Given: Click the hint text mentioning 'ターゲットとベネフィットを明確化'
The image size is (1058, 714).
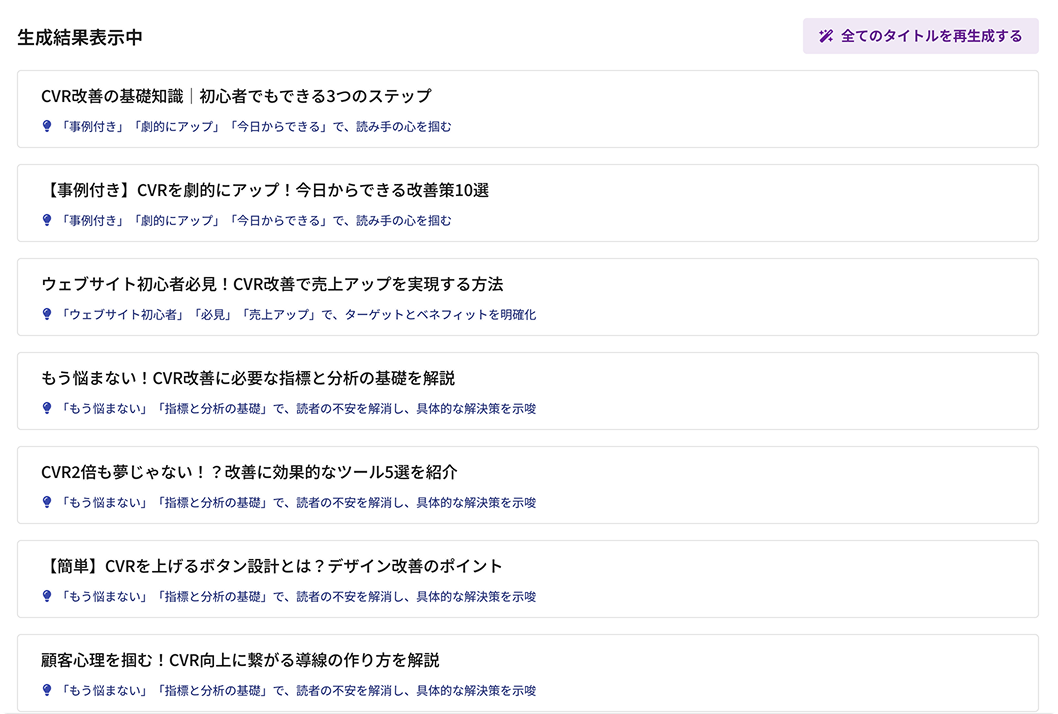Looking at the screenshot, I should tap(299, 314).
